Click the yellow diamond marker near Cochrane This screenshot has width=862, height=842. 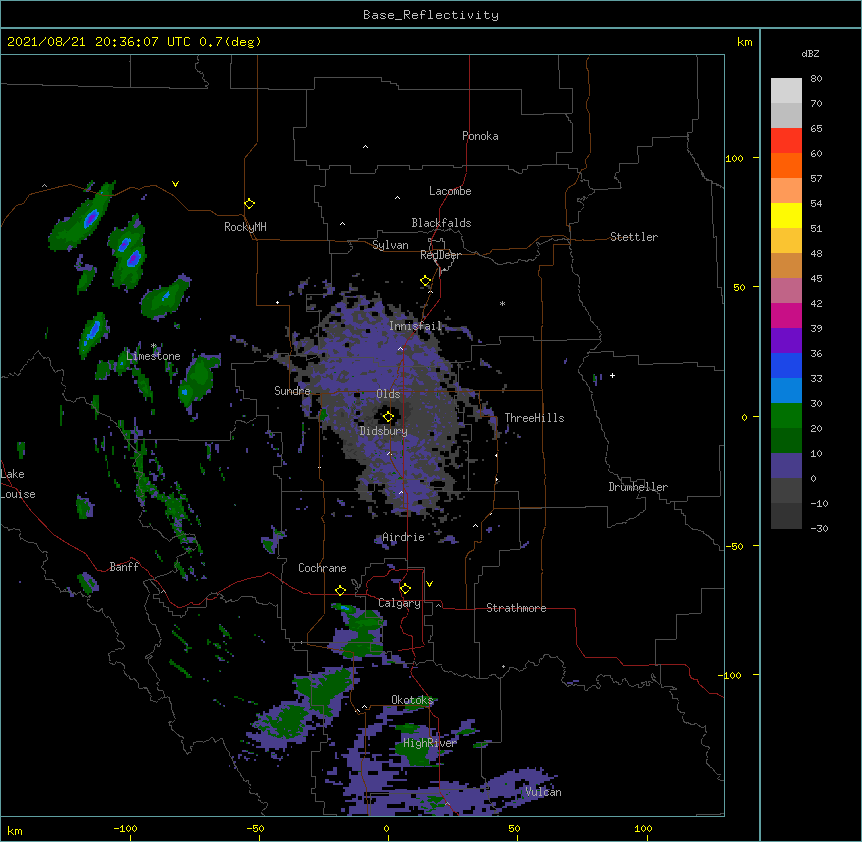point(340,590)
